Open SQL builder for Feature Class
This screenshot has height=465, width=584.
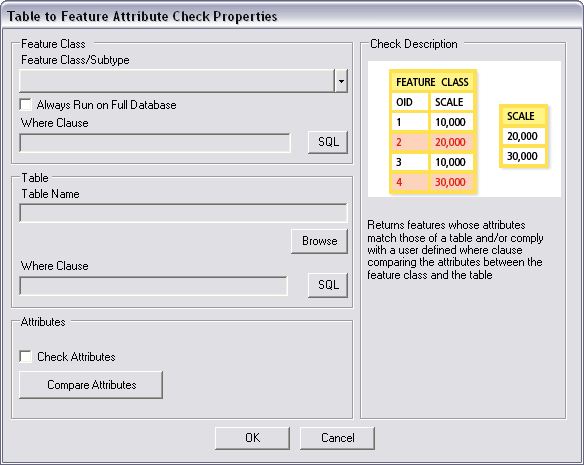pos(328,142)
